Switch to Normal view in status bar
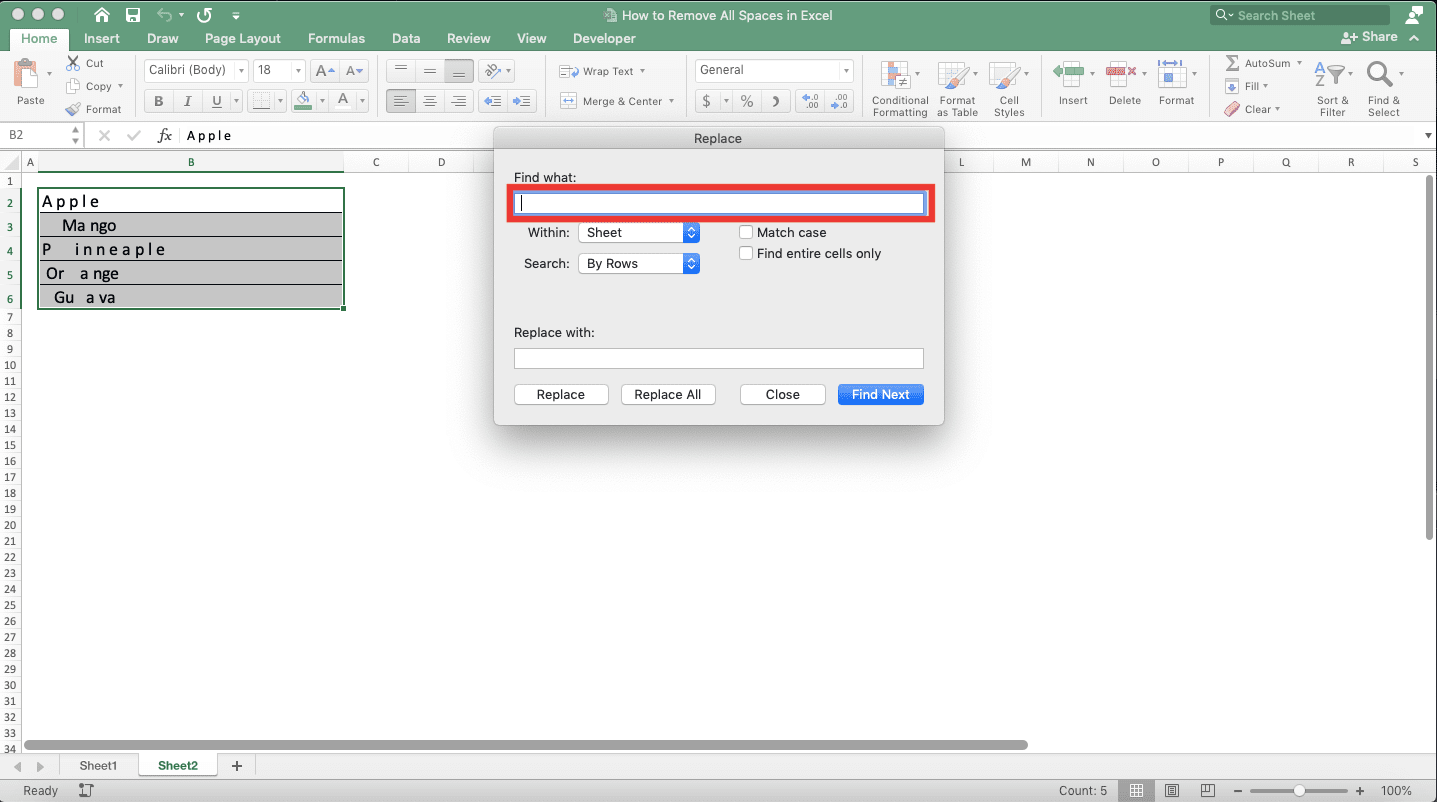This screenshot has width=1437, height=802. pyautogui.click(x=1136, y=790)
